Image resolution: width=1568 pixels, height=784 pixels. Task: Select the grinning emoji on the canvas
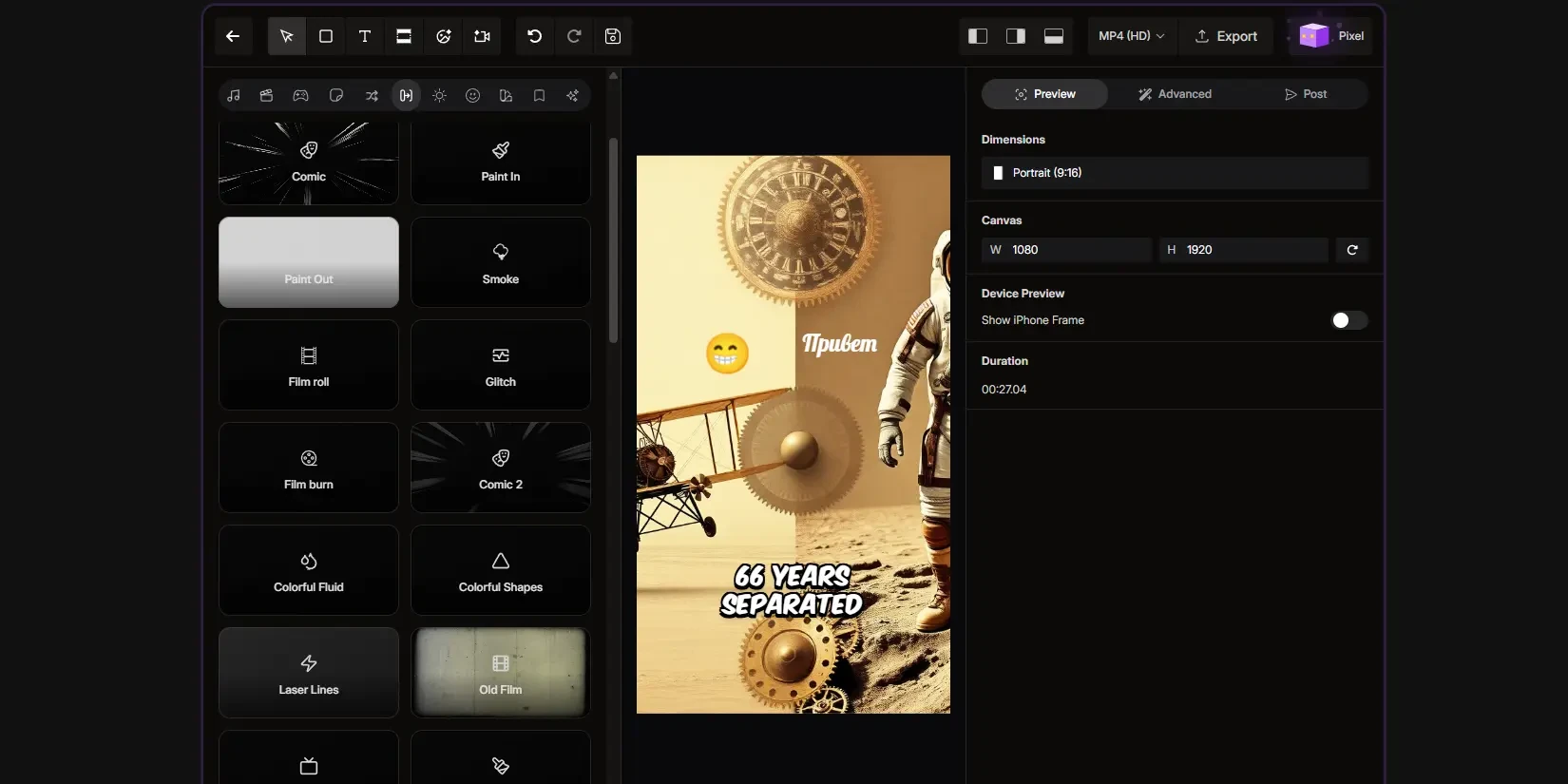click(x=727, y=354)
